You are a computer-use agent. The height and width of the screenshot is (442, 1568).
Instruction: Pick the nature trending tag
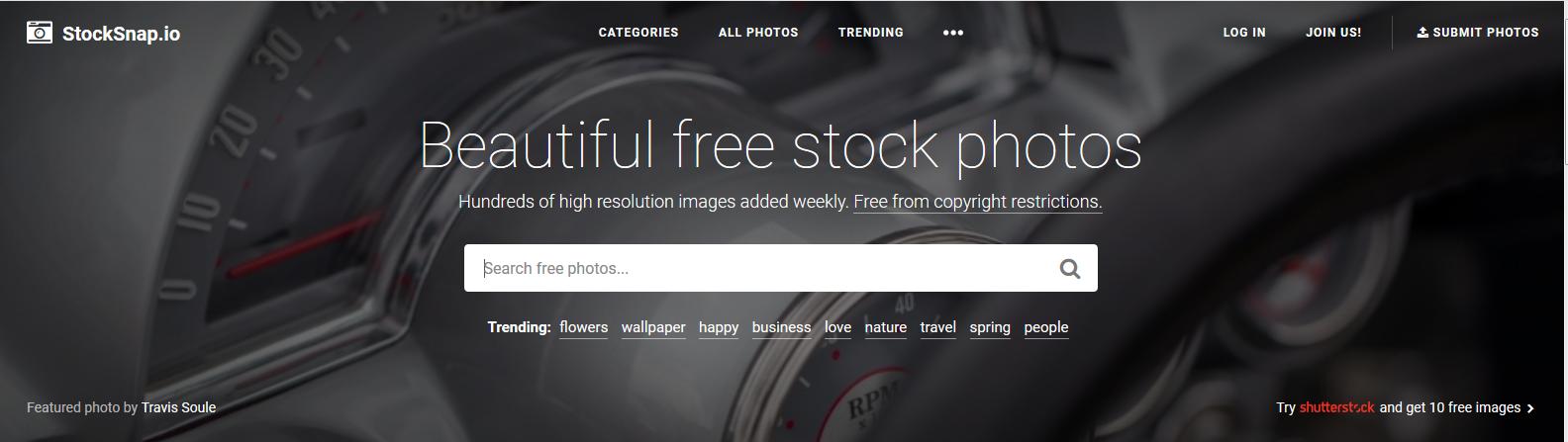[x=886, y=327]
